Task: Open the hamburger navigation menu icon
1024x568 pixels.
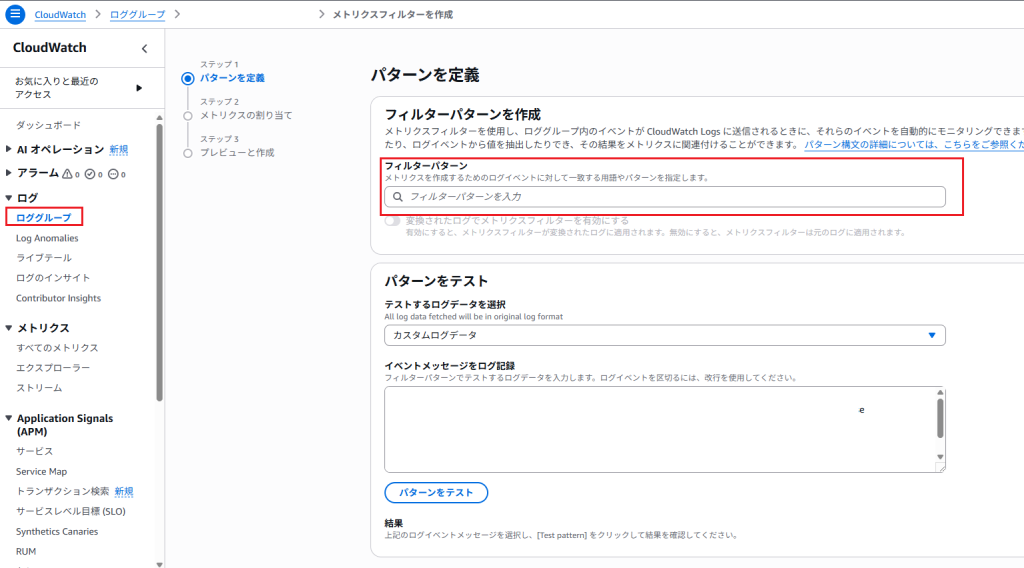Action: click(x=15, y=14)
